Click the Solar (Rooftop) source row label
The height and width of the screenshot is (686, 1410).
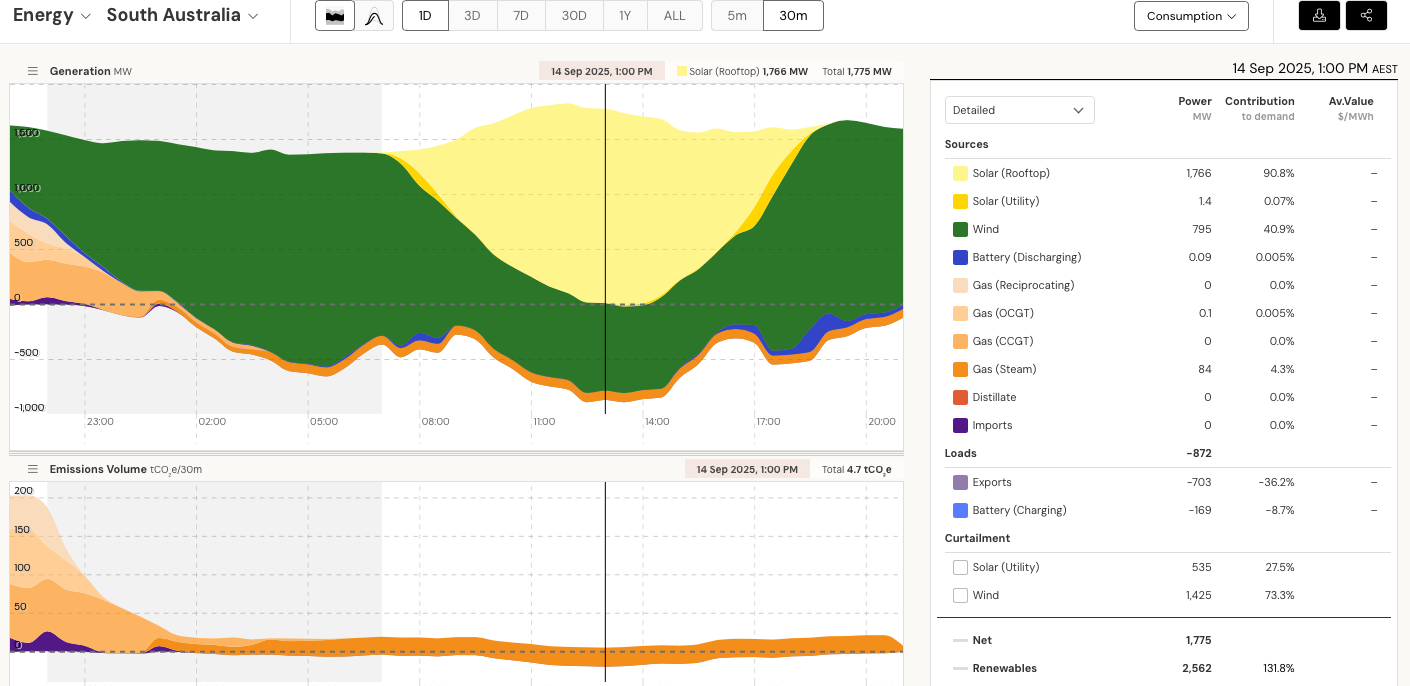(1010, 173)
